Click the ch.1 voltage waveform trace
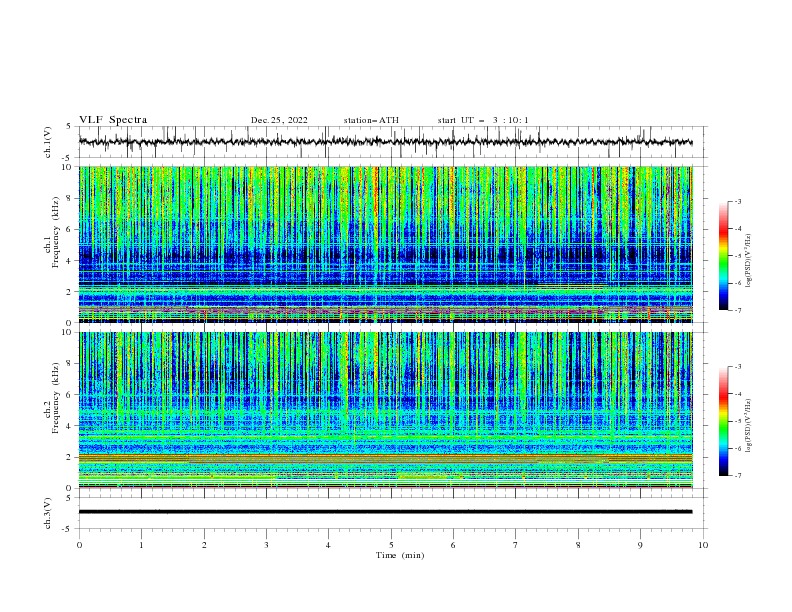Screen dimensions: 792x612 click(x=385, y=142)
